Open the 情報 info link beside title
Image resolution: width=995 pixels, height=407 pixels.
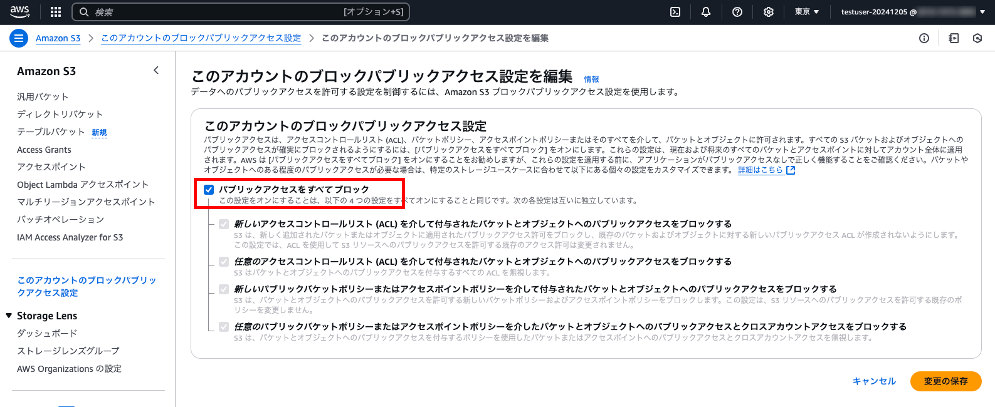pos(591,79)
